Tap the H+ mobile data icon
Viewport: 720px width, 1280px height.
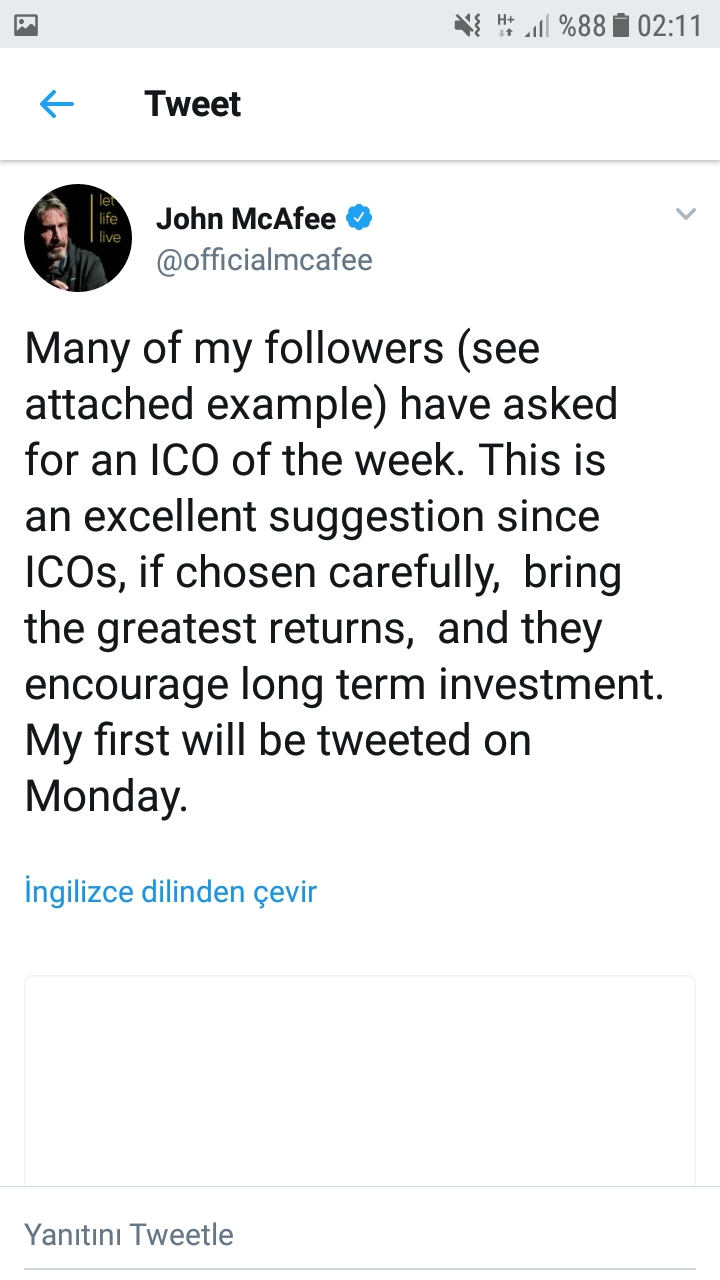(506, 25)
